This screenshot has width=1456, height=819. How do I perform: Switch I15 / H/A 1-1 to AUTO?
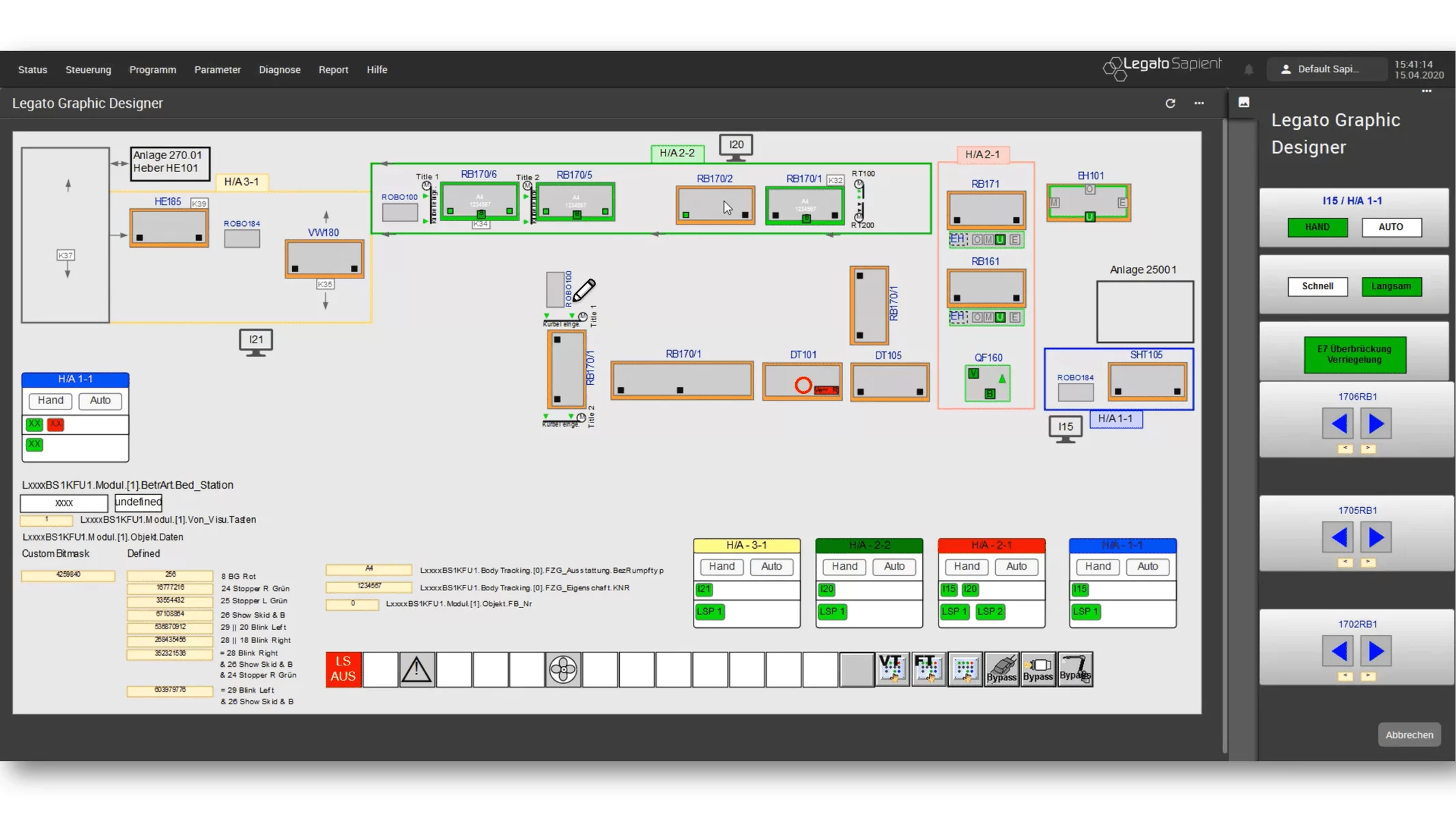(1391, 227)
